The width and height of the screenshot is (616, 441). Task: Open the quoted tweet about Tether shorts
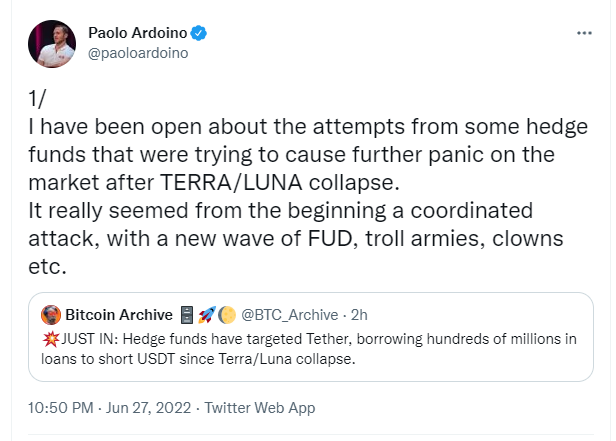(x=311, y=337)
